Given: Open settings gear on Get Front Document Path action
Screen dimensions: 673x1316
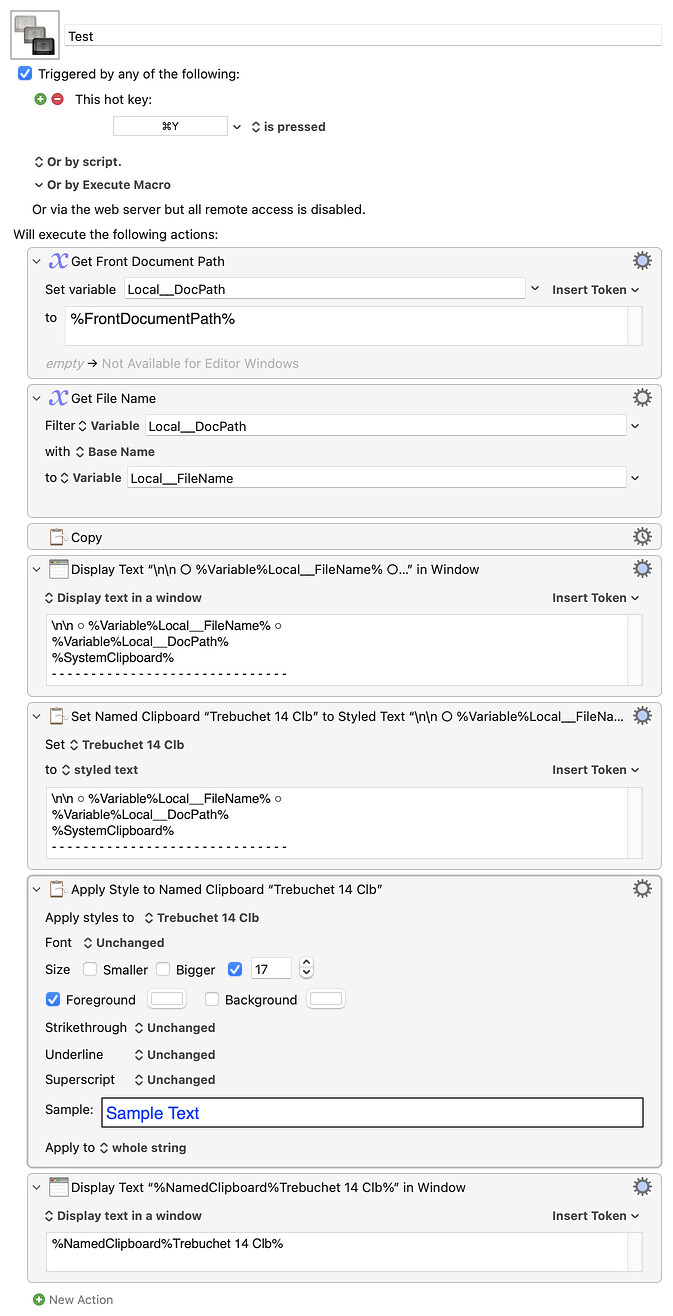Looking at the screenshot, I should (642, 260).
